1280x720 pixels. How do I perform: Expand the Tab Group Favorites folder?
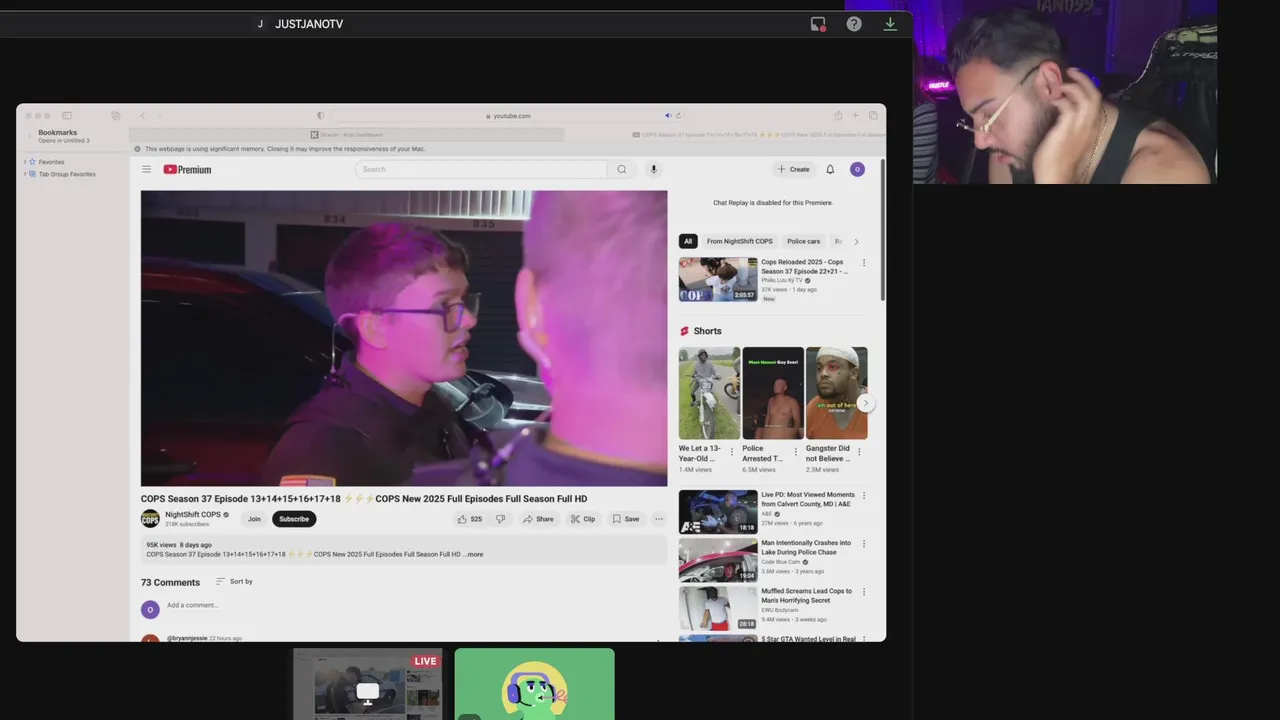coord(24,174)
